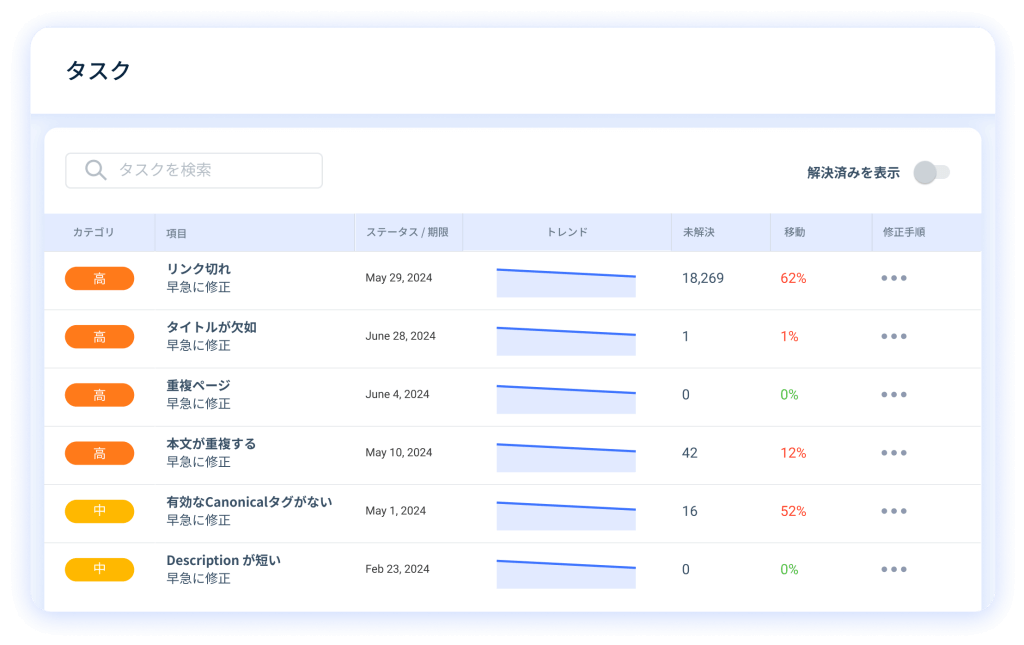Click the trend chart for 本文が重複する
Image resolution: width=1024 pixels, height=645 pixels.
[x=566, y=457]
